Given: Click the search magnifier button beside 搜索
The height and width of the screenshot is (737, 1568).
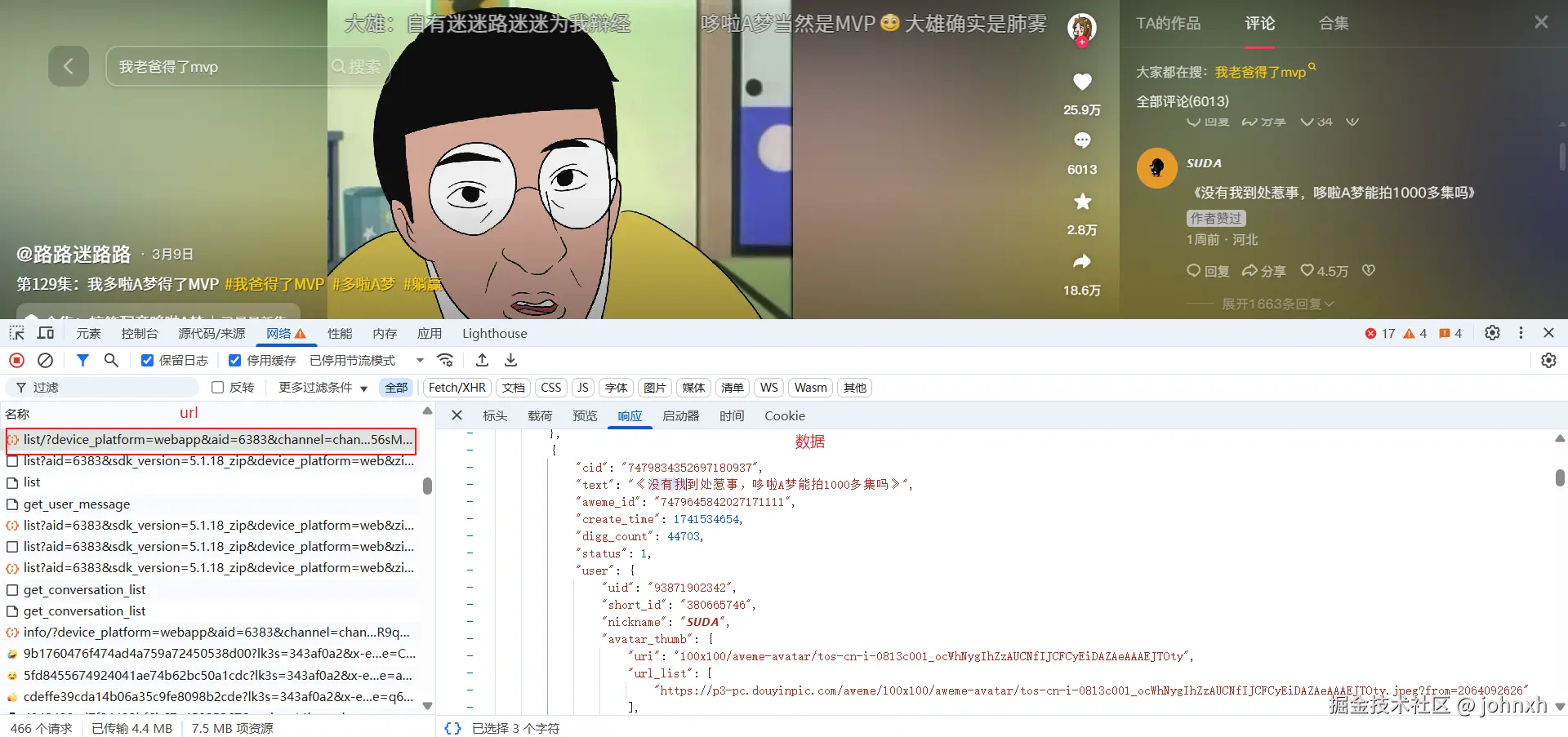Looking at the screenshot, I should click(356, 66).
